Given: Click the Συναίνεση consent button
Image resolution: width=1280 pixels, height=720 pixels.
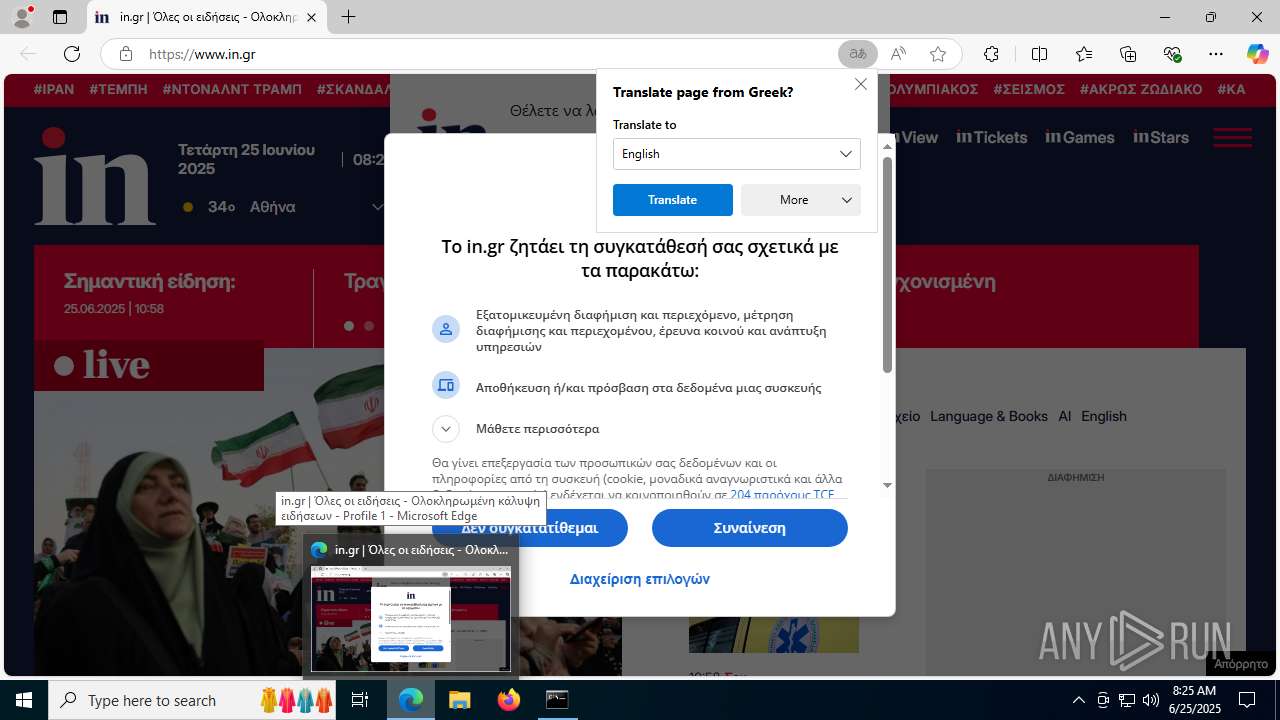Looking at the screenshot, I should pos(749,528).
